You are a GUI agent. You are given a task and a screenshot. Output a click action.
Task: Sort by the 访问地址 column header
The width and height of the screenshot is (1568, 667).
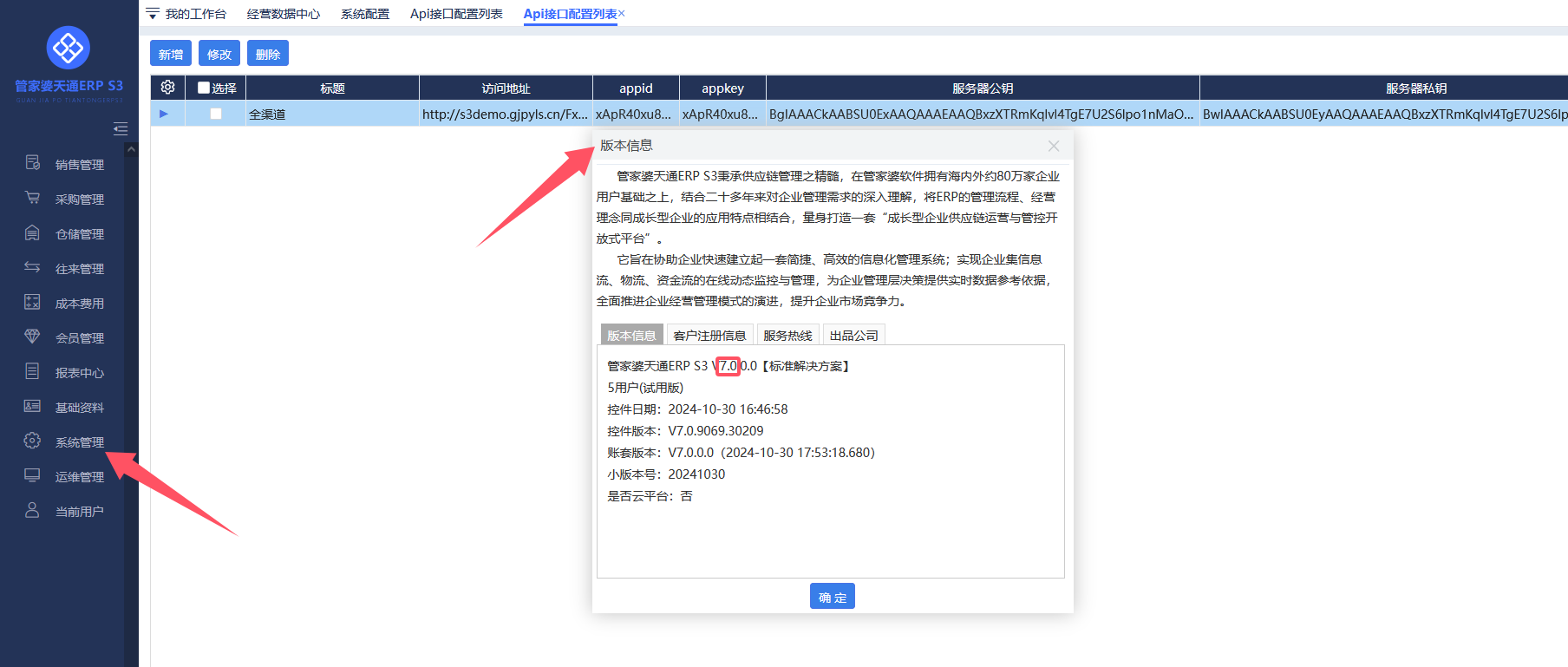click(506, 88)
